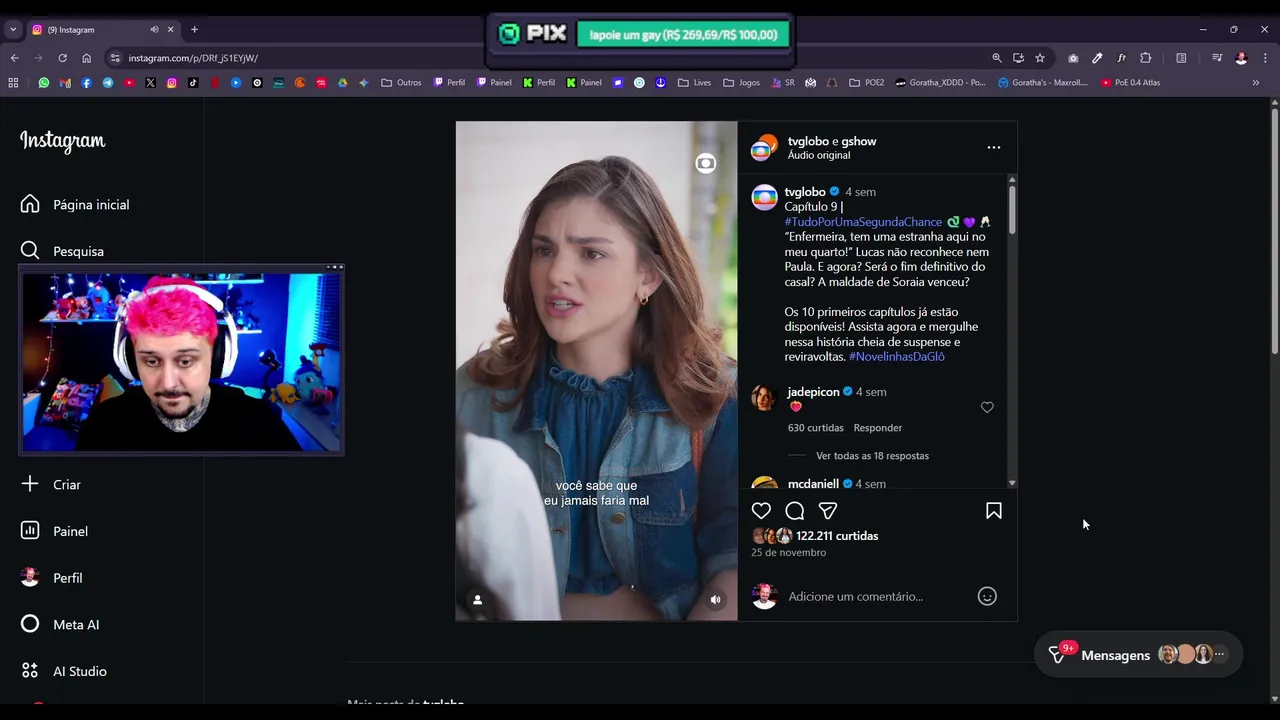Image resolution: width=1280 pixels, height=720 pixels.
Task: Expand the POE2 bookmarks folder
Action: [x=867, y=83]
